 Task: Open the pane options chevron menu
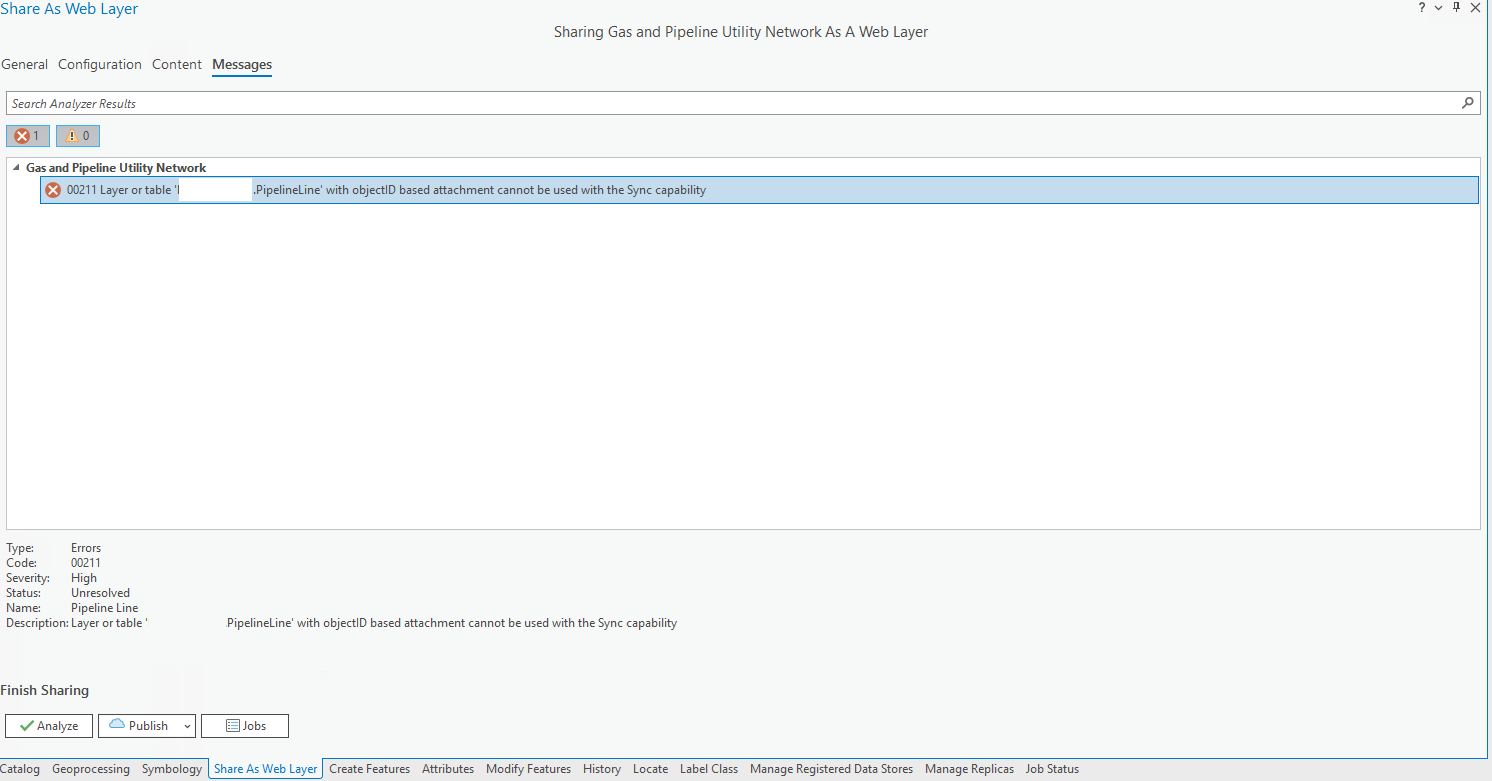[1438, 8]
